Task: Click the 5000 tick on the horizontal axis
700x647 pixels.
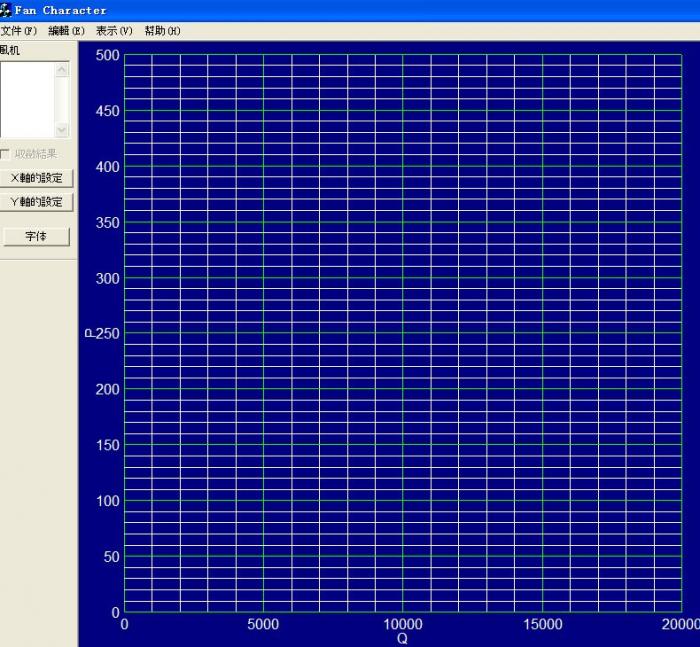Action: pyautogui.click(x=263, y=625)
